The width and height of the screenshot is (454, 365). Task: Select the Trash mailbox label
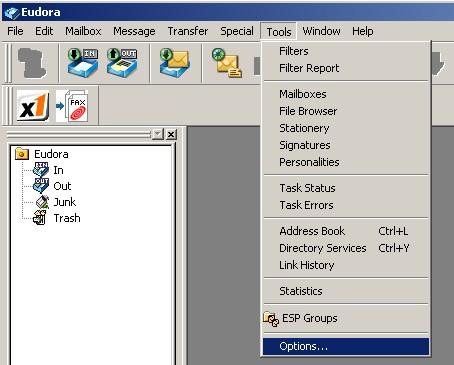(67, 218)
